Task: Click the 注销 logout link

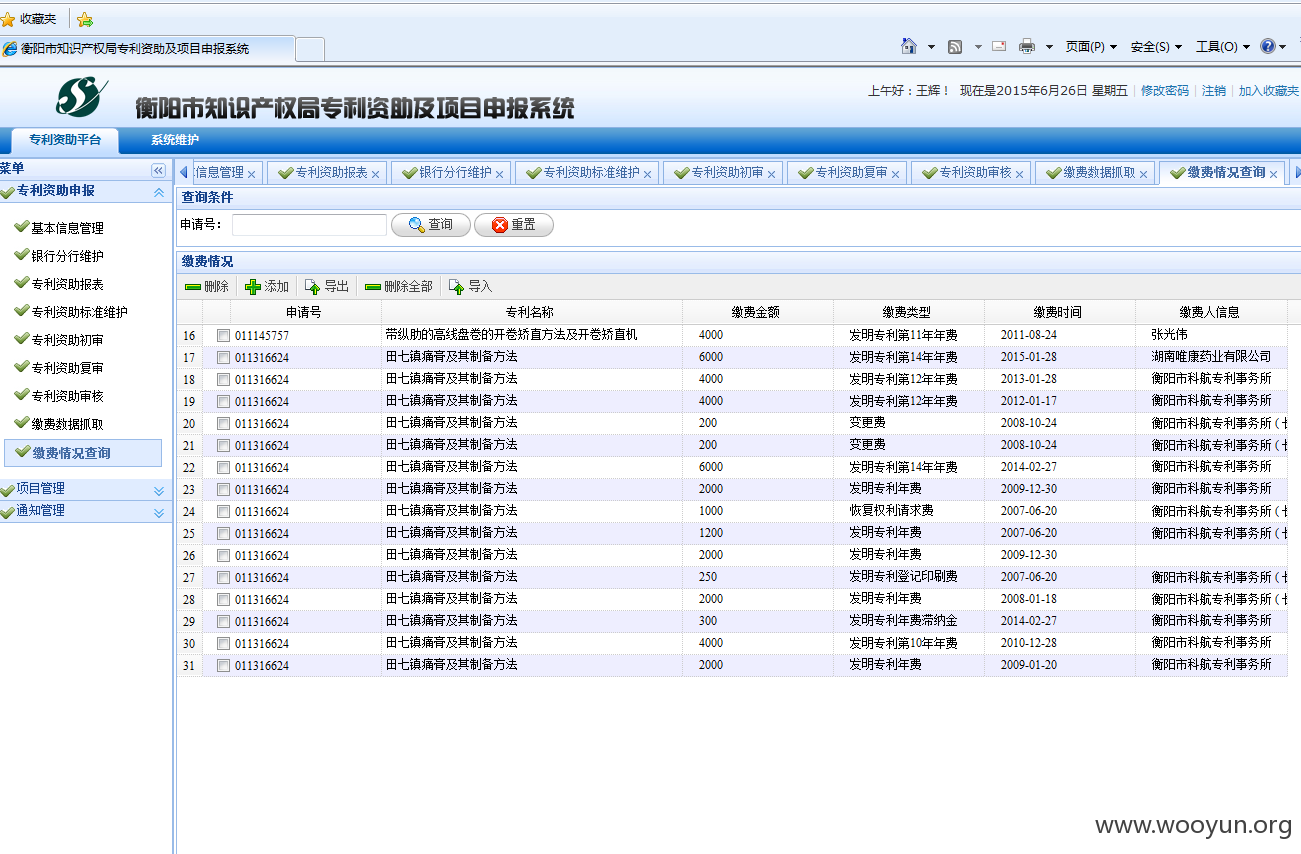Action: [x=1214, y=90]
